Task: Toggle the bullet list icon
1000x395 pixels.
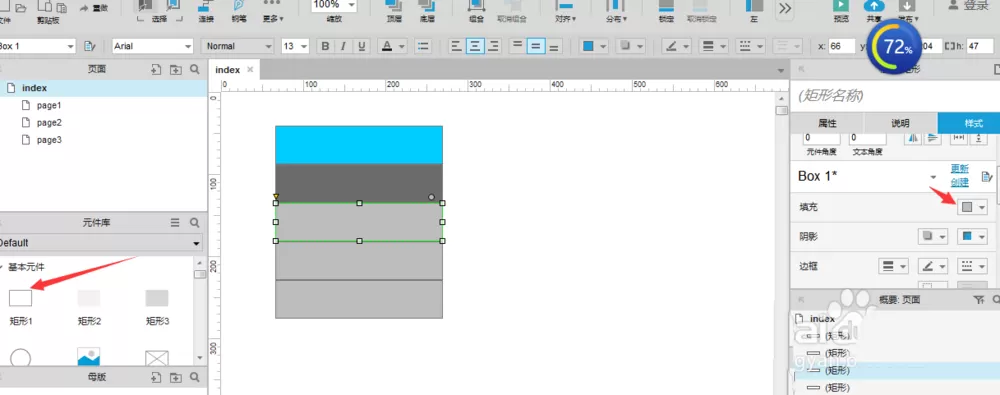Action: point(422,46)
